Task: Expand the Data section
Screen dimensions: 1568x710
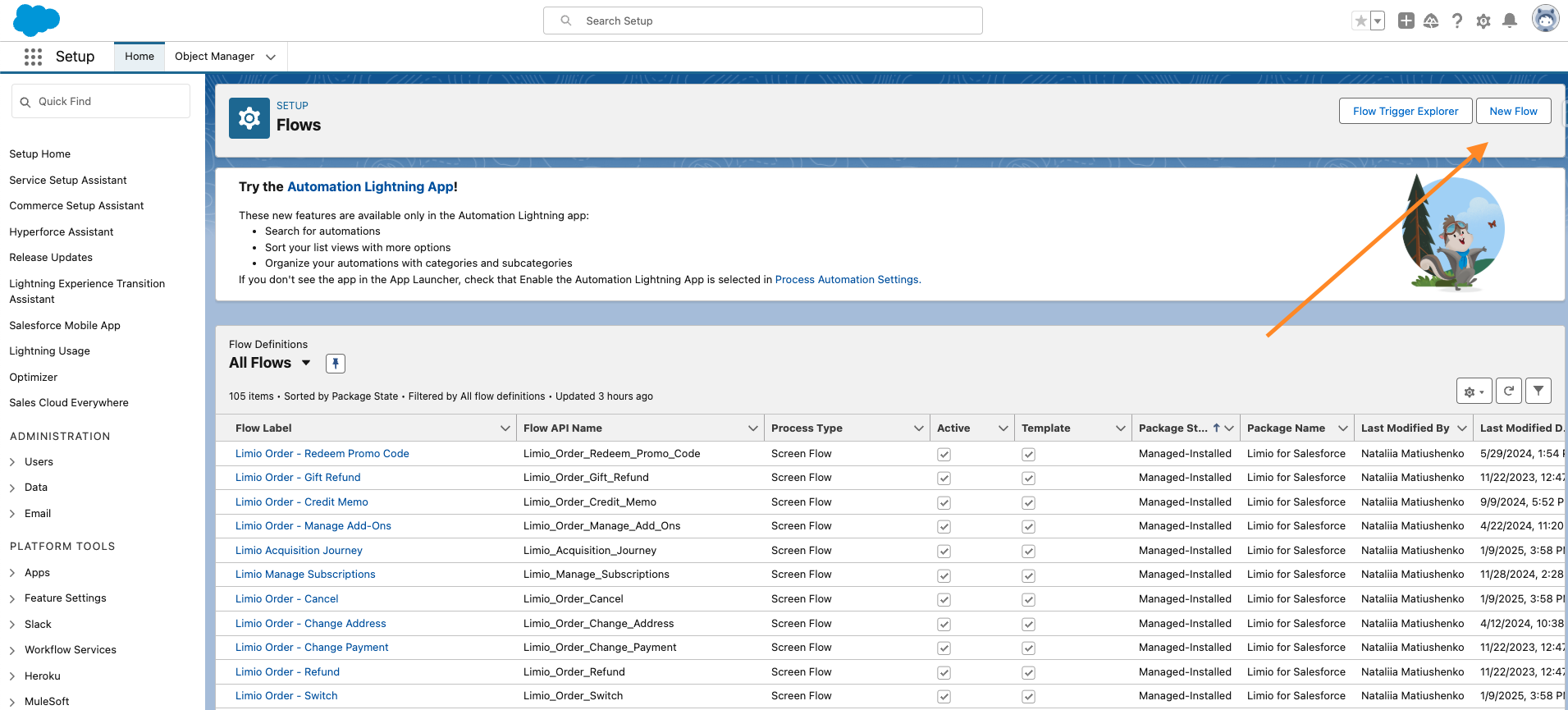Action: [x=12, y=488]
